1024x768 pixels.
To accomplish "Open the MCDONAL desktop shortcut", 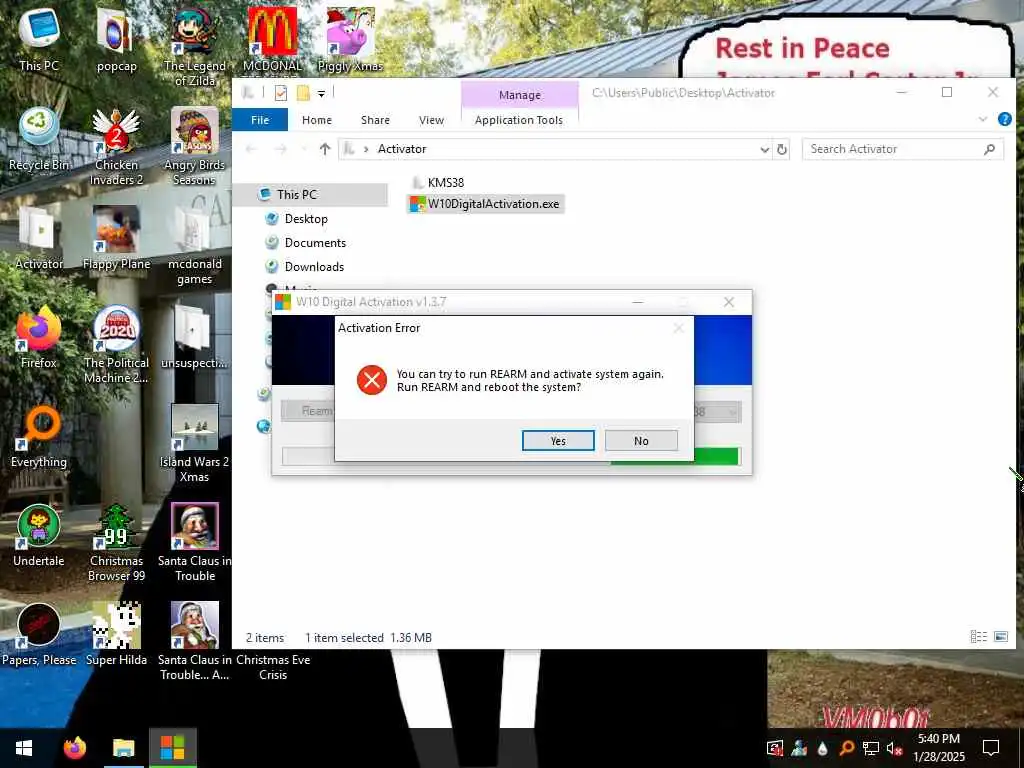I will point(272,39).
